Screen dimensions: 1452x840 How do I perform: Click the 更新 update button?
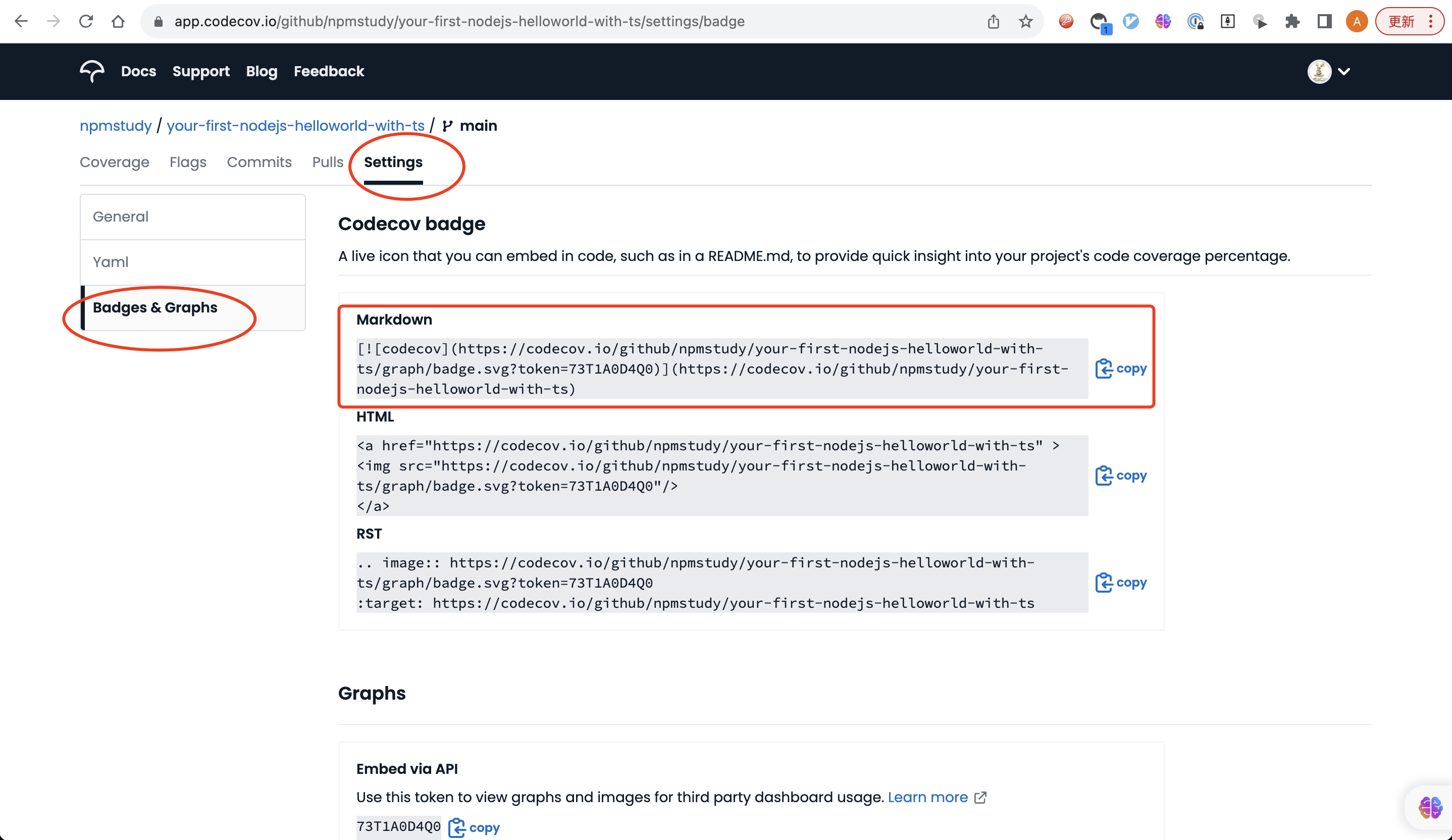(1401, 21)
